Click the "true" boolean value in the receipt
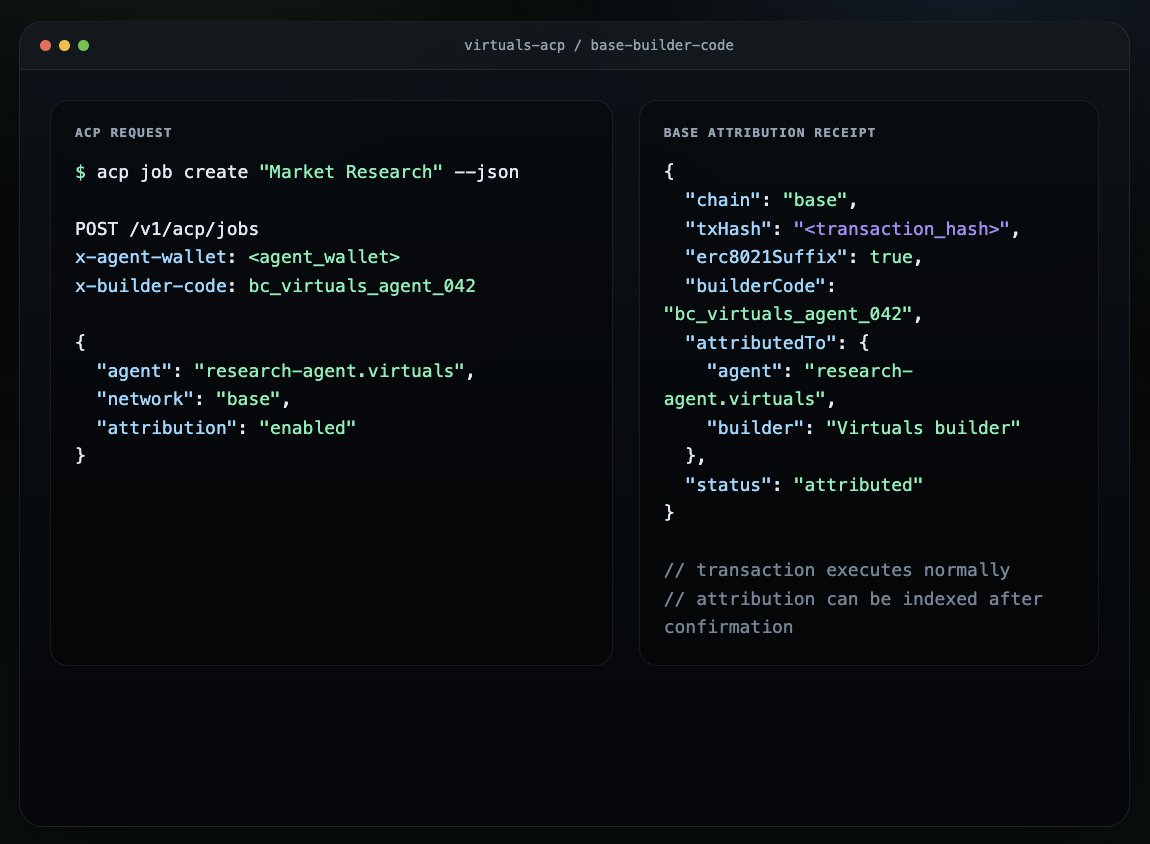1150x844 pixels. [891, 257]
